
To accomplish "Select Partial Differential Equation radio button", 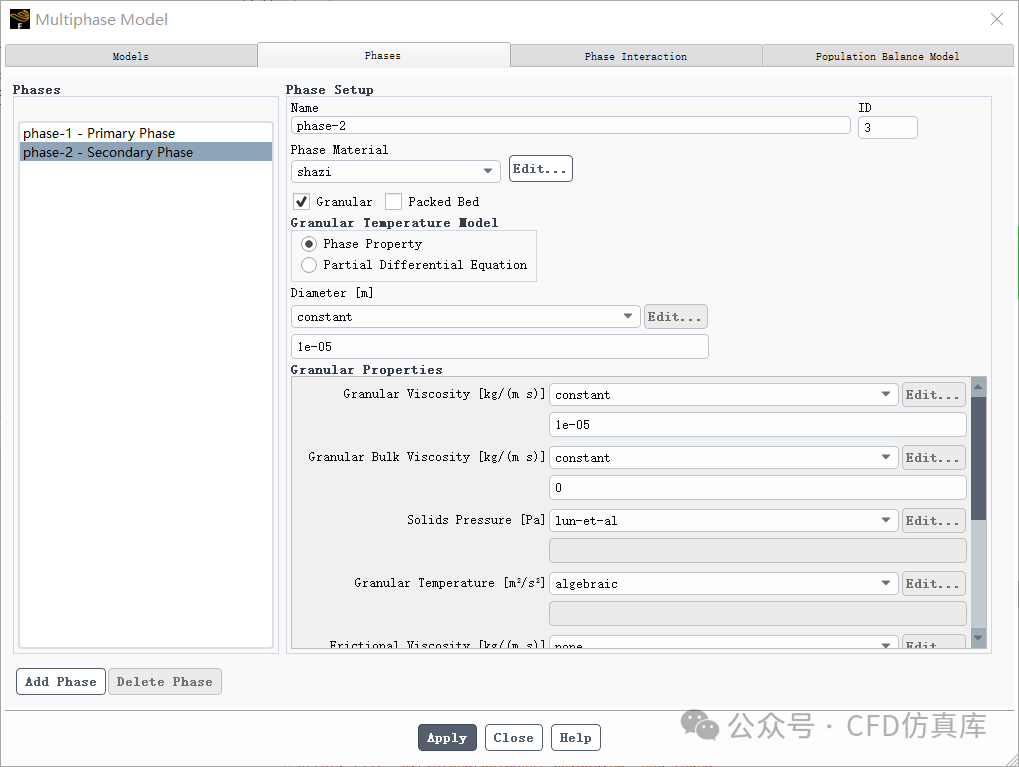I will coord(309,265).
